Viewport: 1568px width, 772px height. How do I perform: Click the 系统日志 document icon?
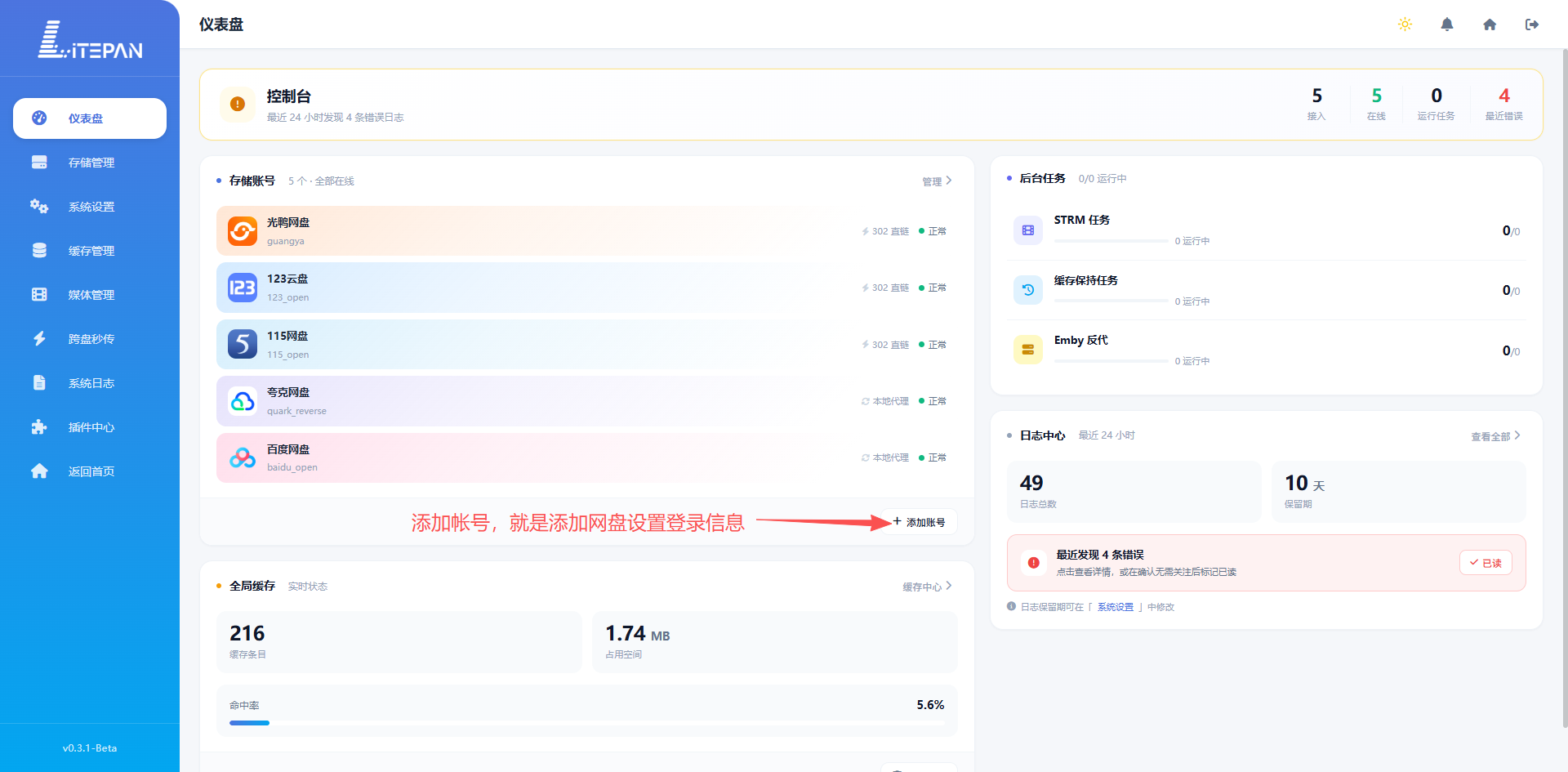tap(39, 382)
